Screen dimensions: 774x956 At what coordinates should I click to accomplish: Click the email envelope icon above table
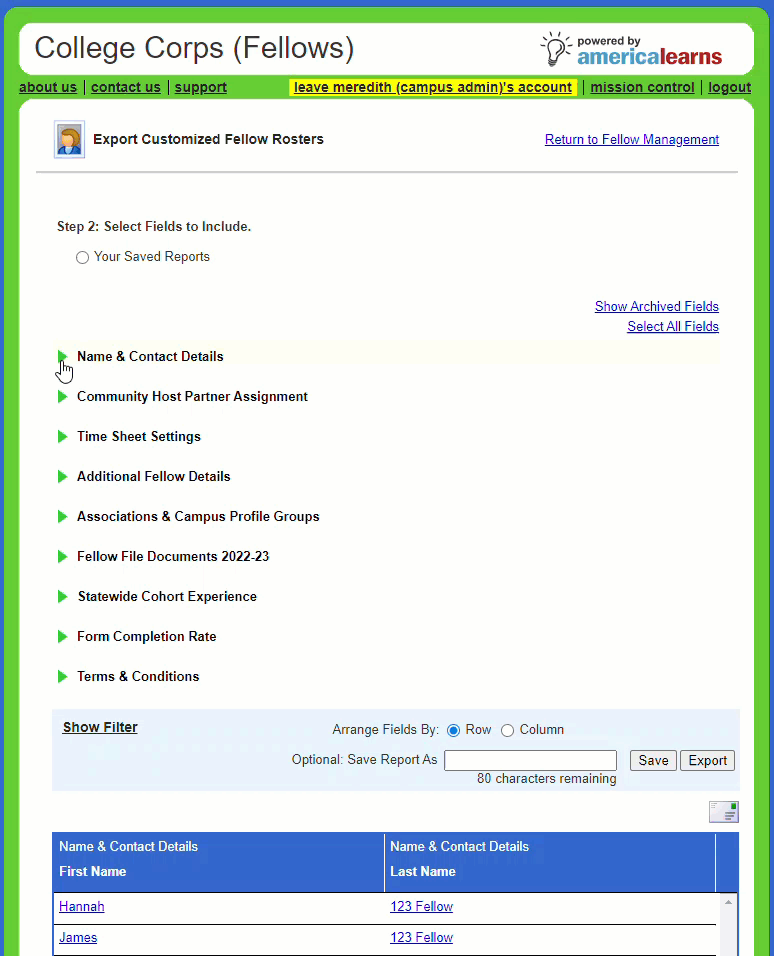[723, 812]
